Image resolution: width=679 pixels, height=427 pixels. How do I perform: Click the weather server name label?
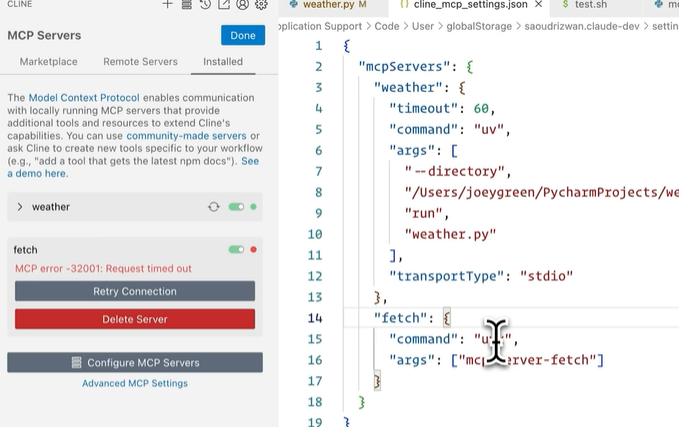pos(51,207)
